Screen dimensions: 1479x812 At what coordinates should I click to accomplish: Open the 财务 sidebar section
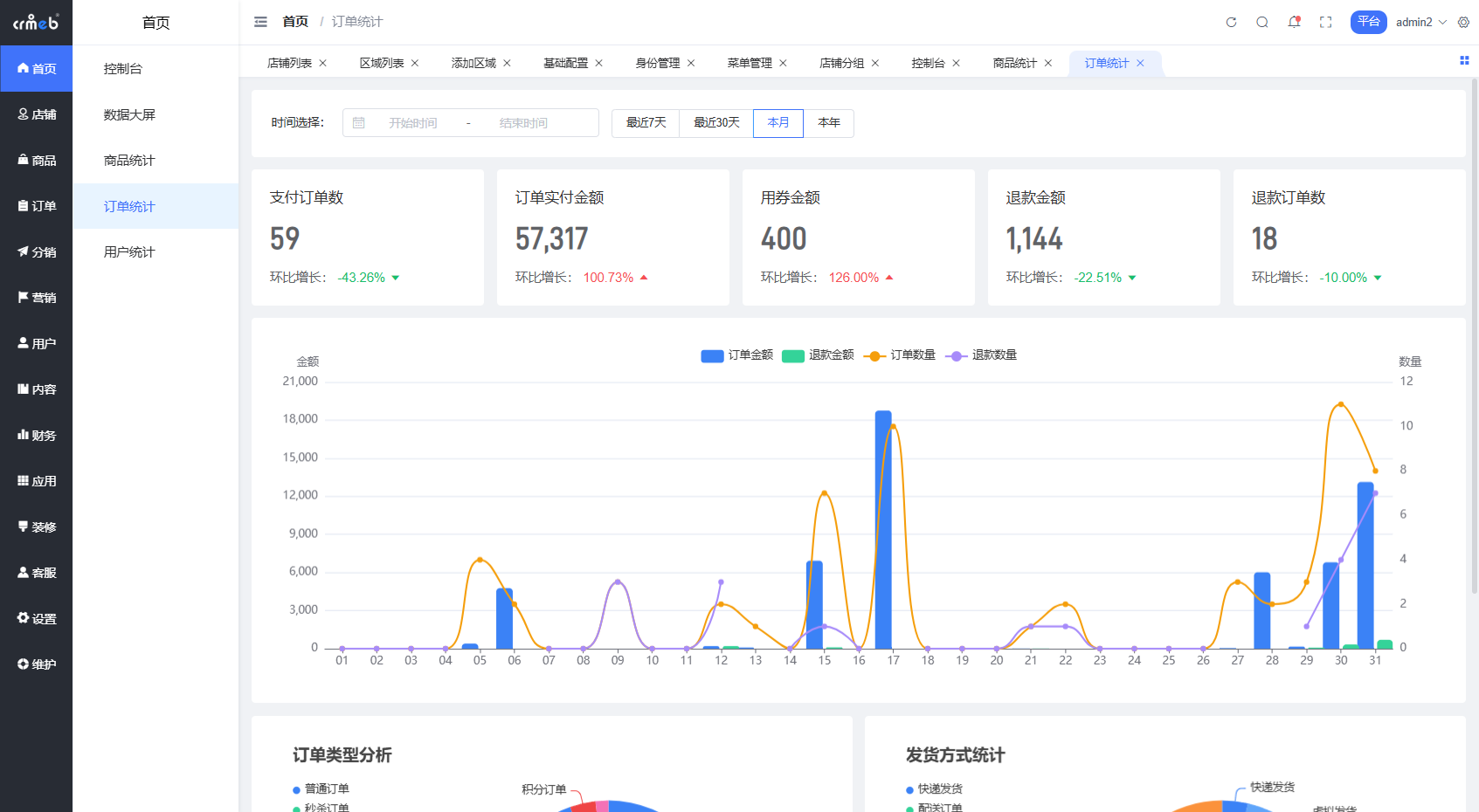(x=37, y=435)
